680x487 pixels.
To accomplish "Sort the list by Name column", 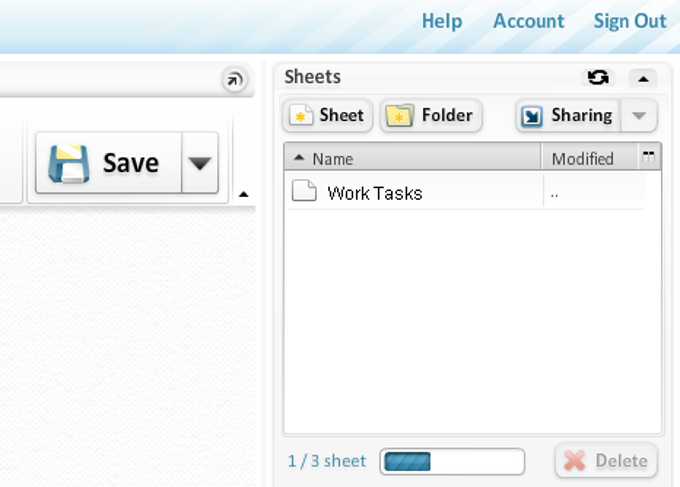I will pyautogui.click(x=412, y=158).
